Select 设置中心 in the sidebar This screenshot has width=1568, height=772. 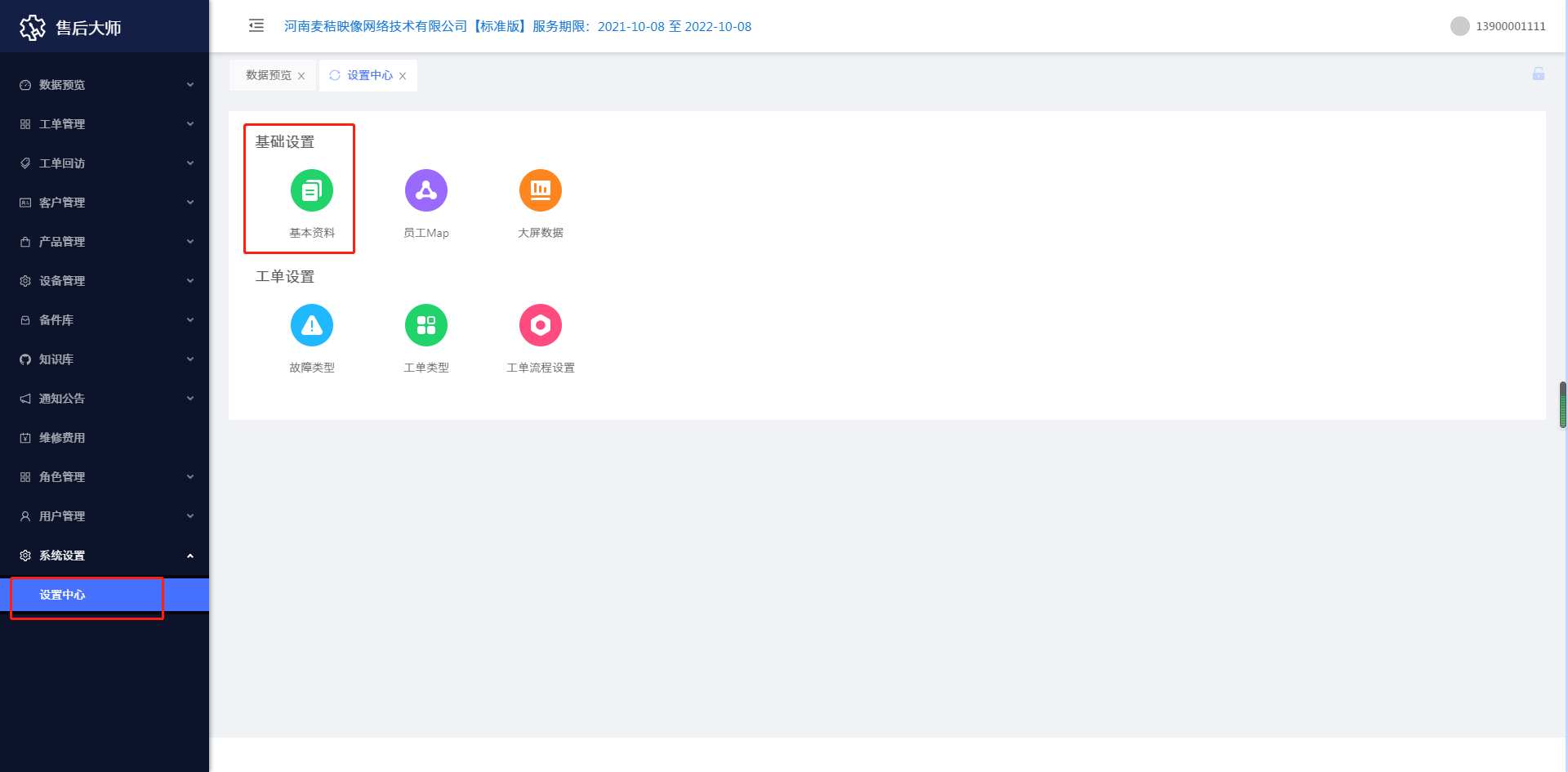click(63, 595)
